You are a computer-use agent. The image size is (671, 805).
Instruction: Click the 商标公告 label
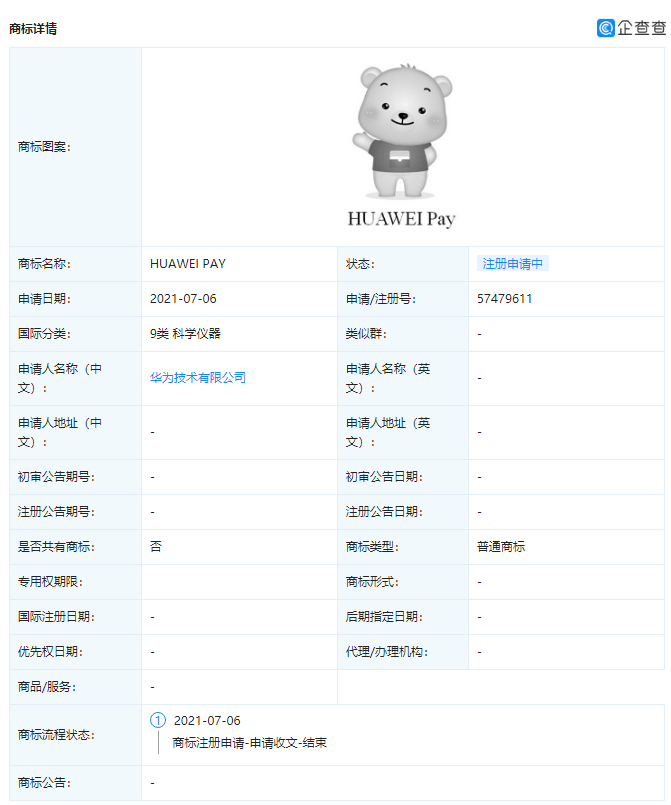pos(44,783)
